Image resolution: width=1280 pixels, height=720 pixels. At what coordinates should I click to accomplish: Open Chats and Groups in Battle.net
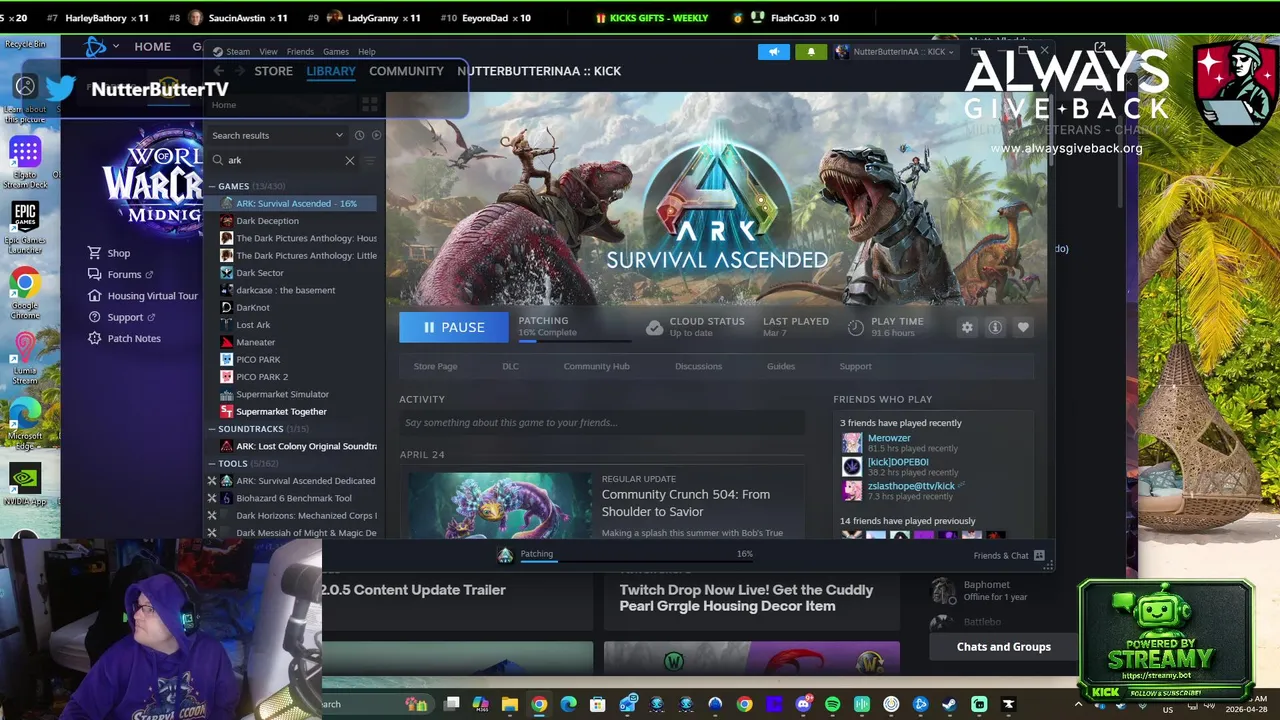1003,647
